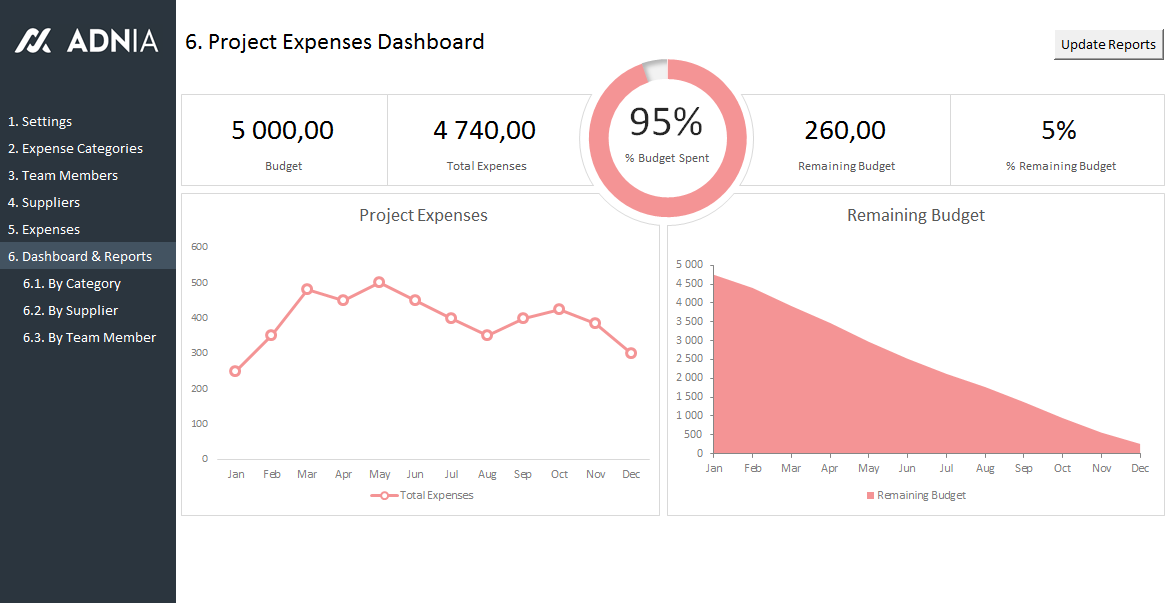This screenshot has width=1176, height=603.
Task: Click the Project Expenses chart title
Action: pos(423,215)
